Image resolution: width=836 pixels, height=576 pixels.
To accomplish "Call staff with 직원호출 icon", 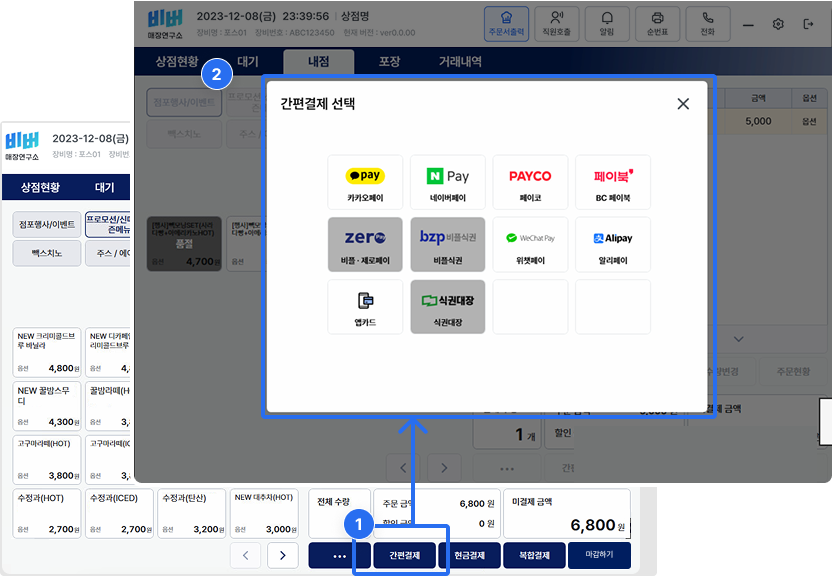I will (557, 22).
